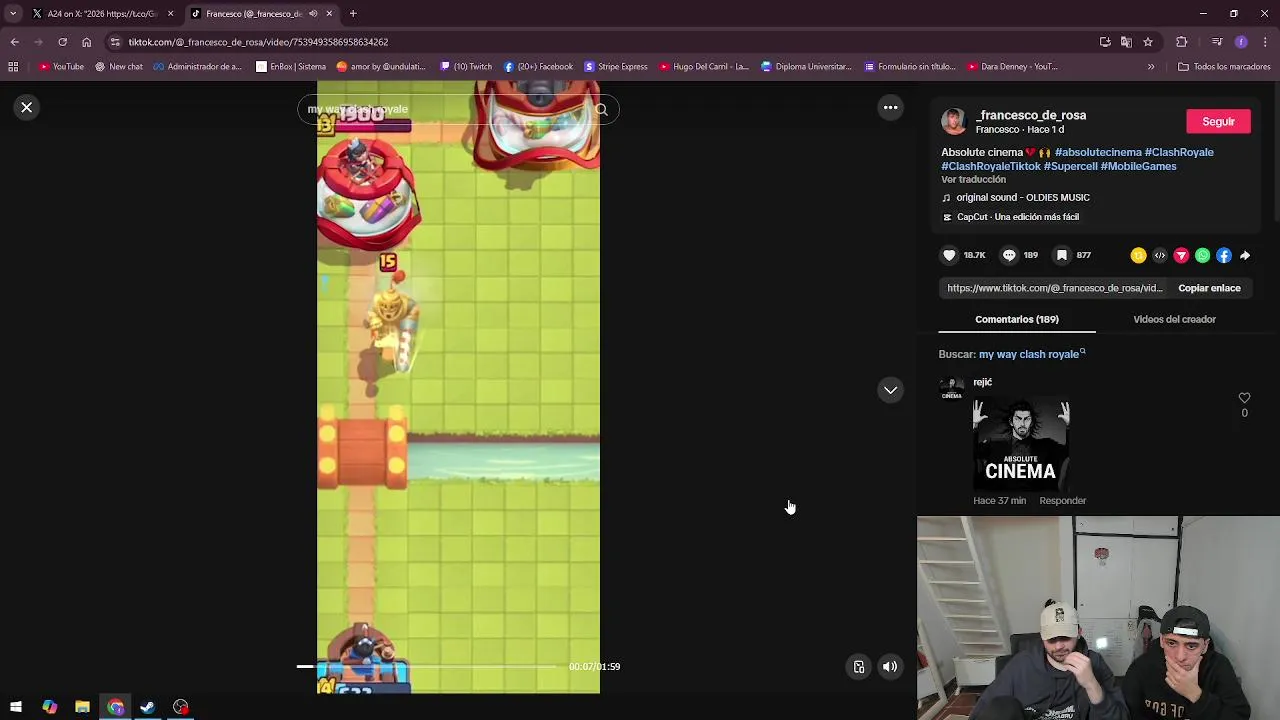Click the install app icon in the address bar
The height and width of the screenshot is (720, 1280).
[x=1105, y=42]
